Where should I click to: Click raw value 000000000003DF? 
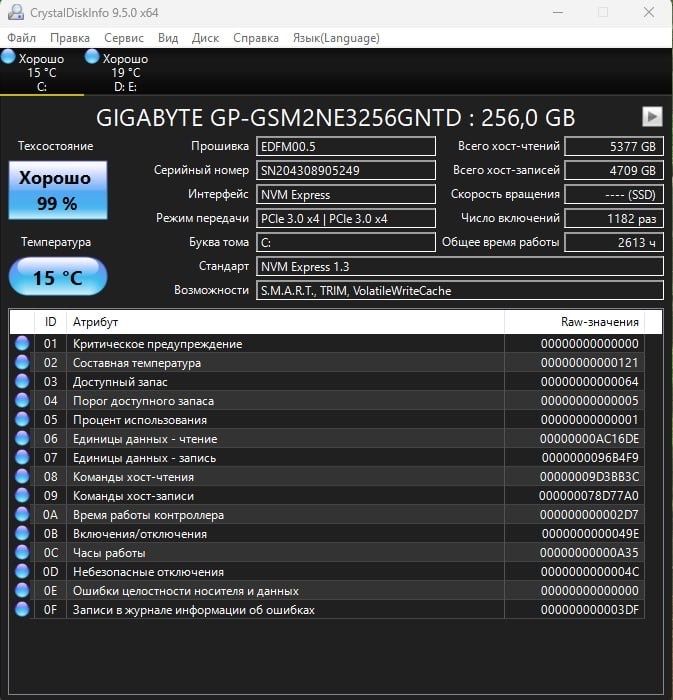click(590, 610)
